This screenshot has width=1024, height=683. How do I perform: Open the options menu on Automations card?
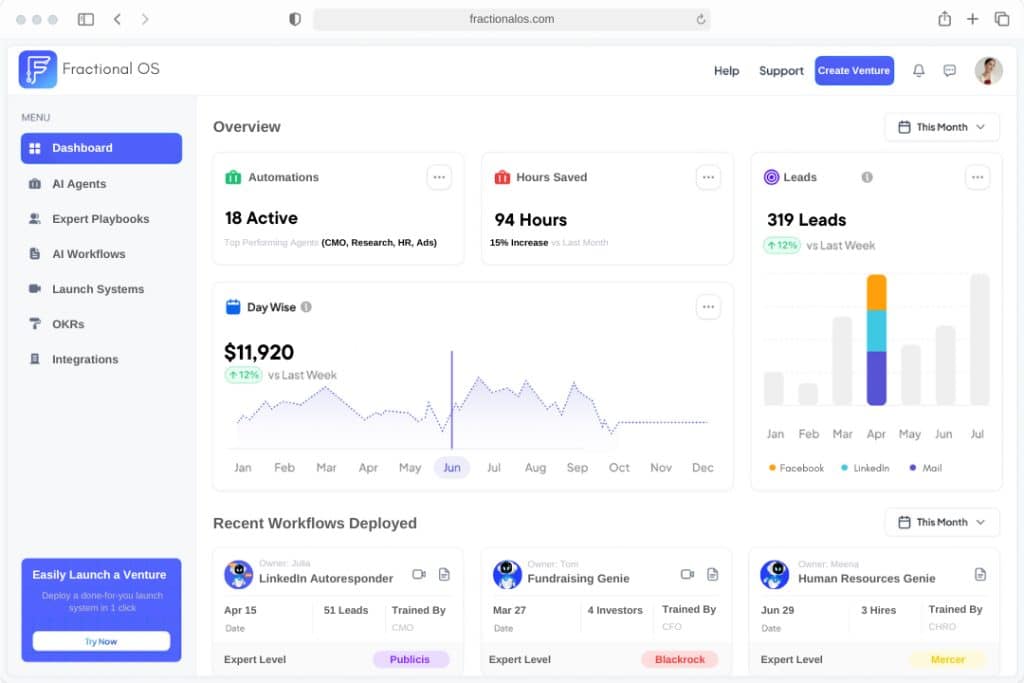point(439,177)
